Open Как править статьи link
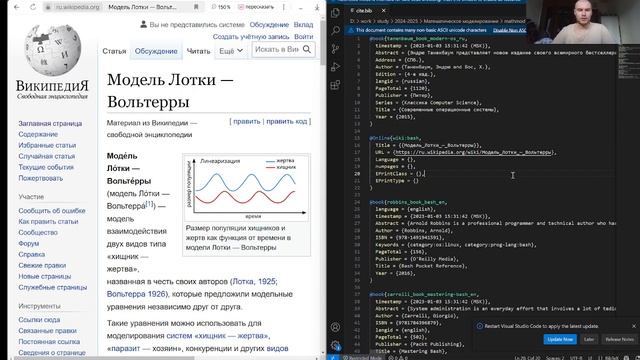 click(48, 222)
